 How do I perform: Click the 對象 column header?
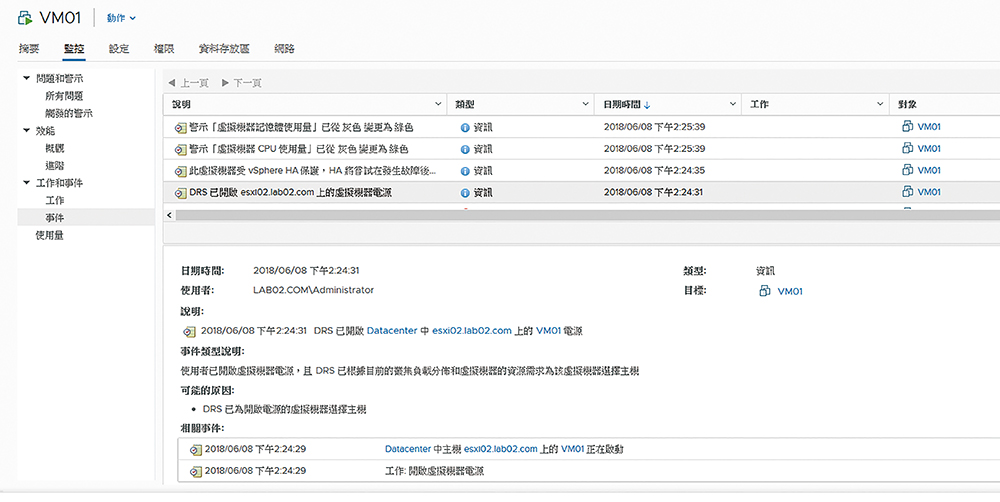tap(907, 104)
